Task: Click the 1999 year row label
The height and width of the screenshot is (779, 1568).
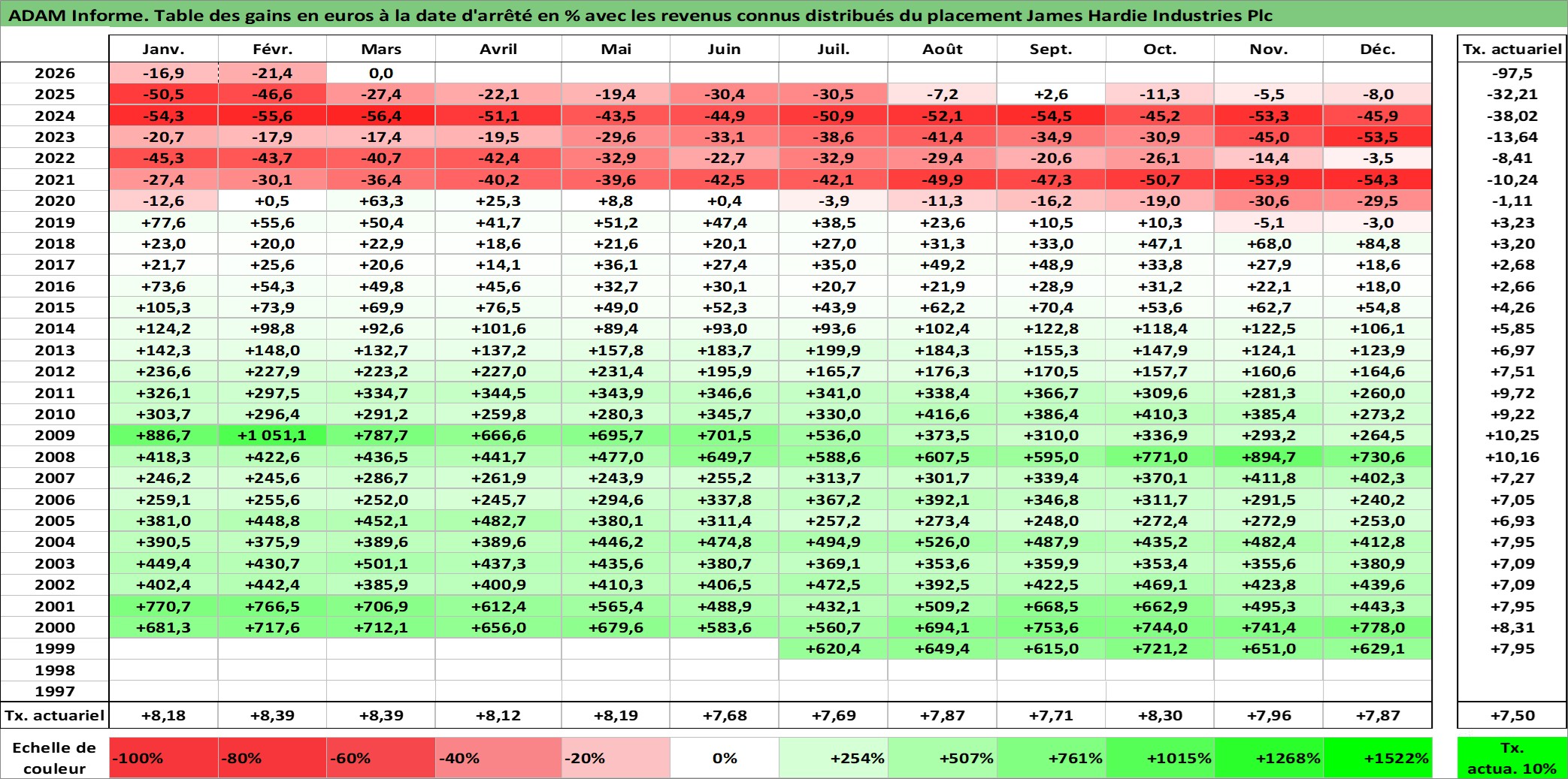Action: coord(55,648)
